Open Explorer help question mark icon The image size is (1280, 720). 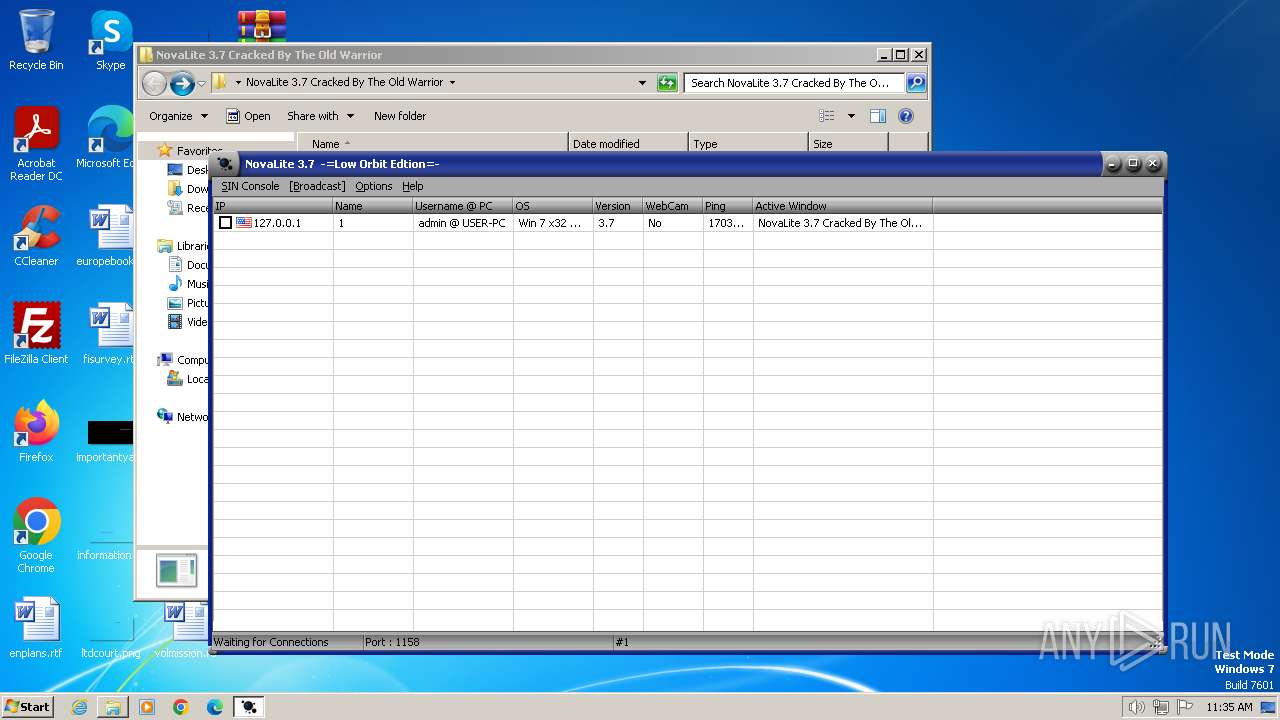(x=906, y=116)
